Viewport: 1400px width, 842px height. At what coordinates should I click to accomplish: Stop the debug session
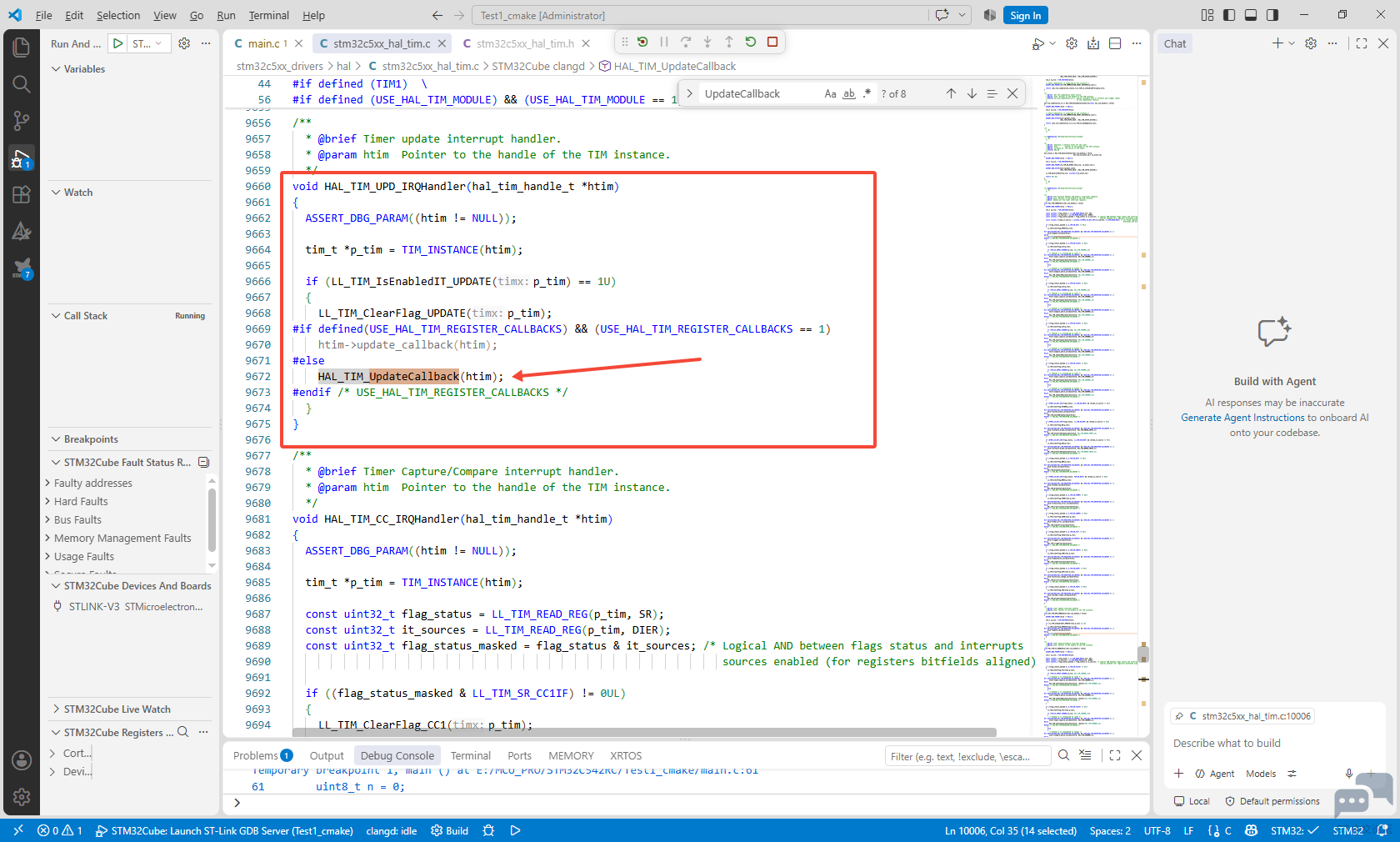(772, 42)
